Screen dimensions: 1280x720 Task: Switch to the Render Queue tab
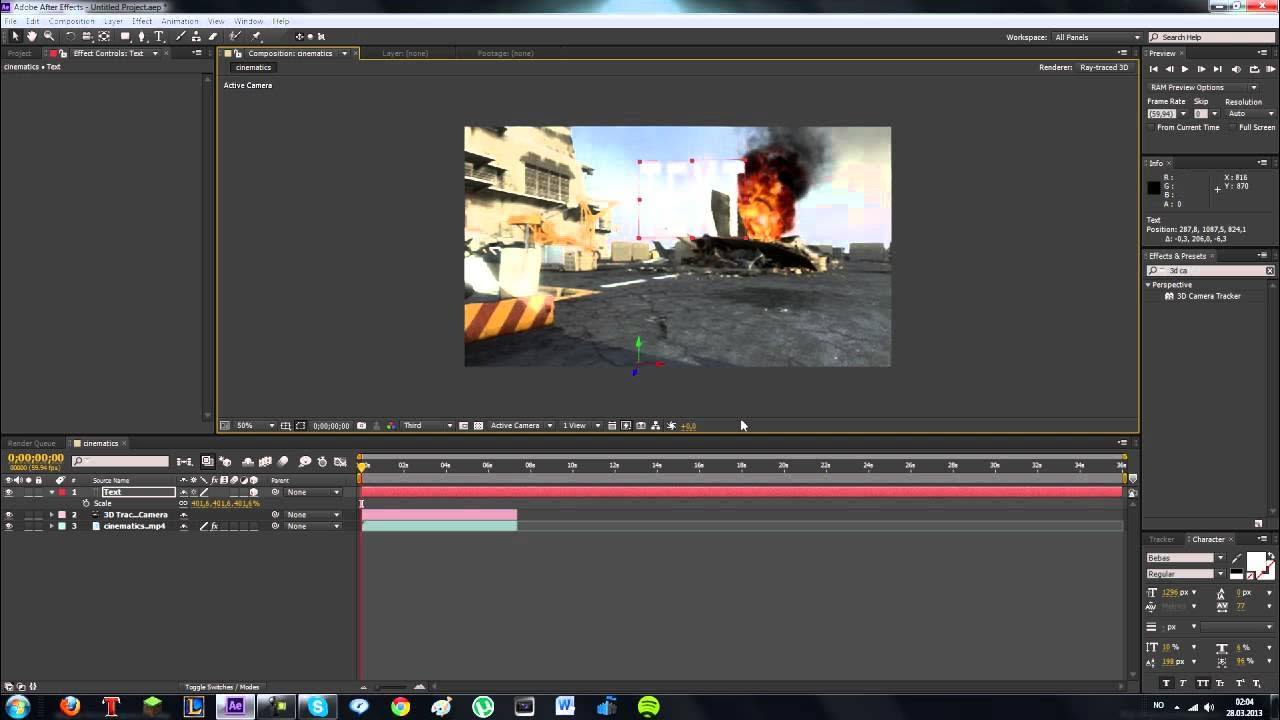pos(32,443)
